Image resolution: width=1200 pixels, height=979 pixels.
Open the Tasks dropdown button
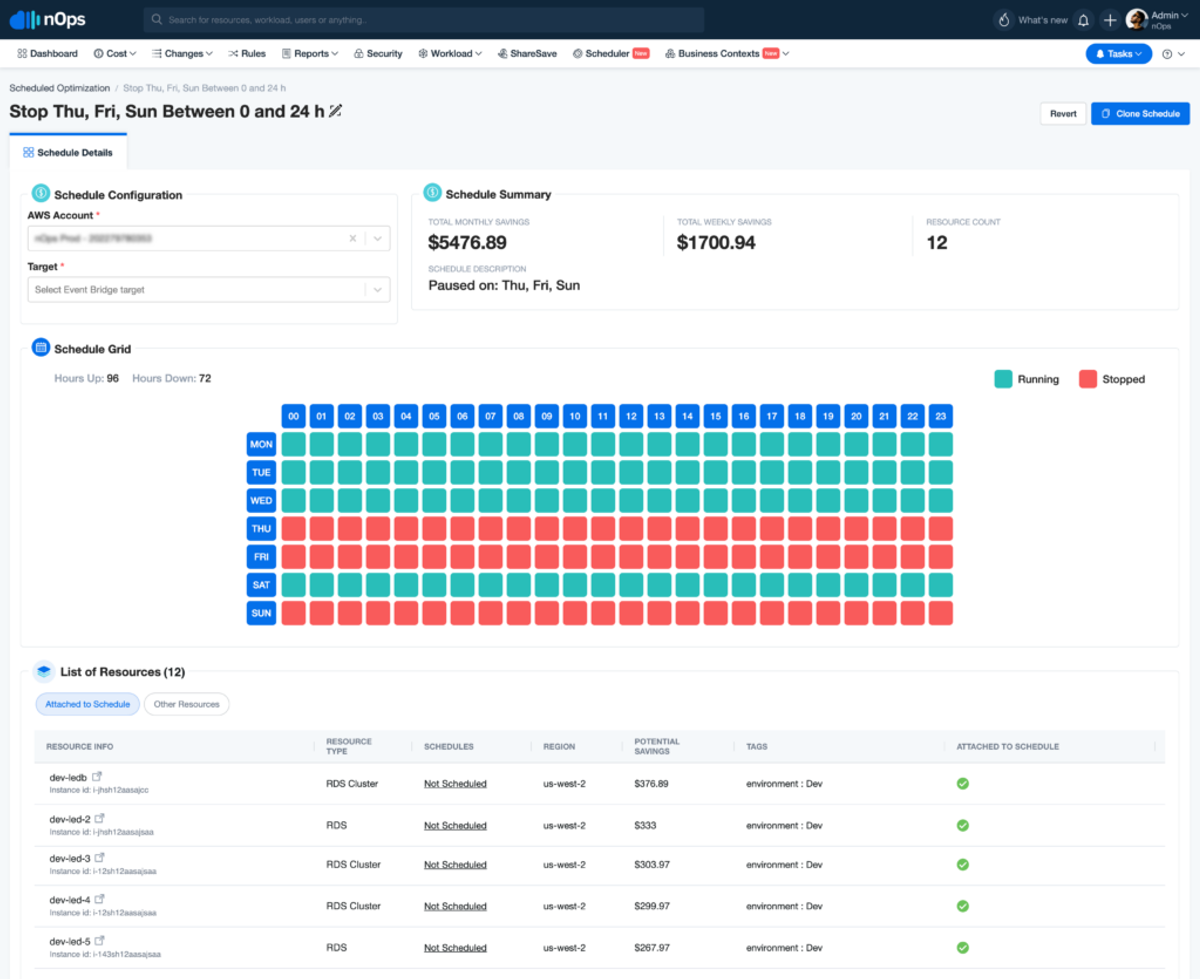coord(1119,54)
